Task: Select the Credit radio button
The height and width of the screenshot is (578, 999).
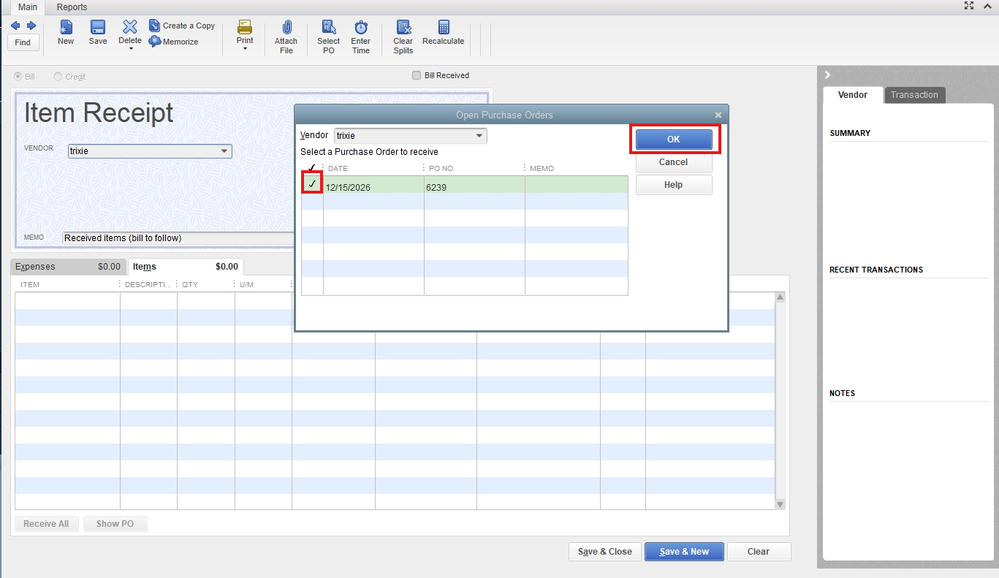Action: 58,76
